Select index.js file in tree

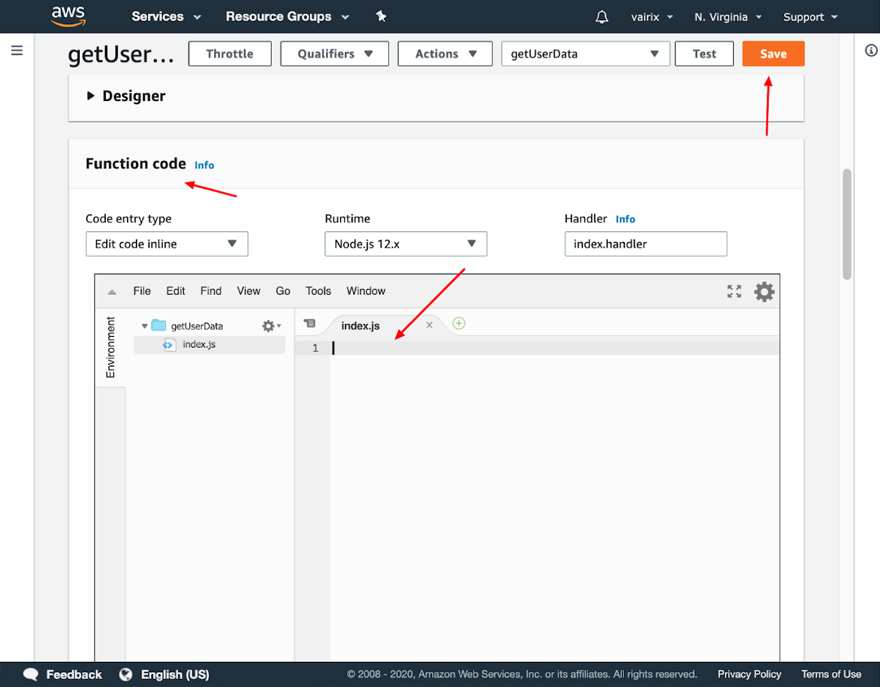pos(209,345)
